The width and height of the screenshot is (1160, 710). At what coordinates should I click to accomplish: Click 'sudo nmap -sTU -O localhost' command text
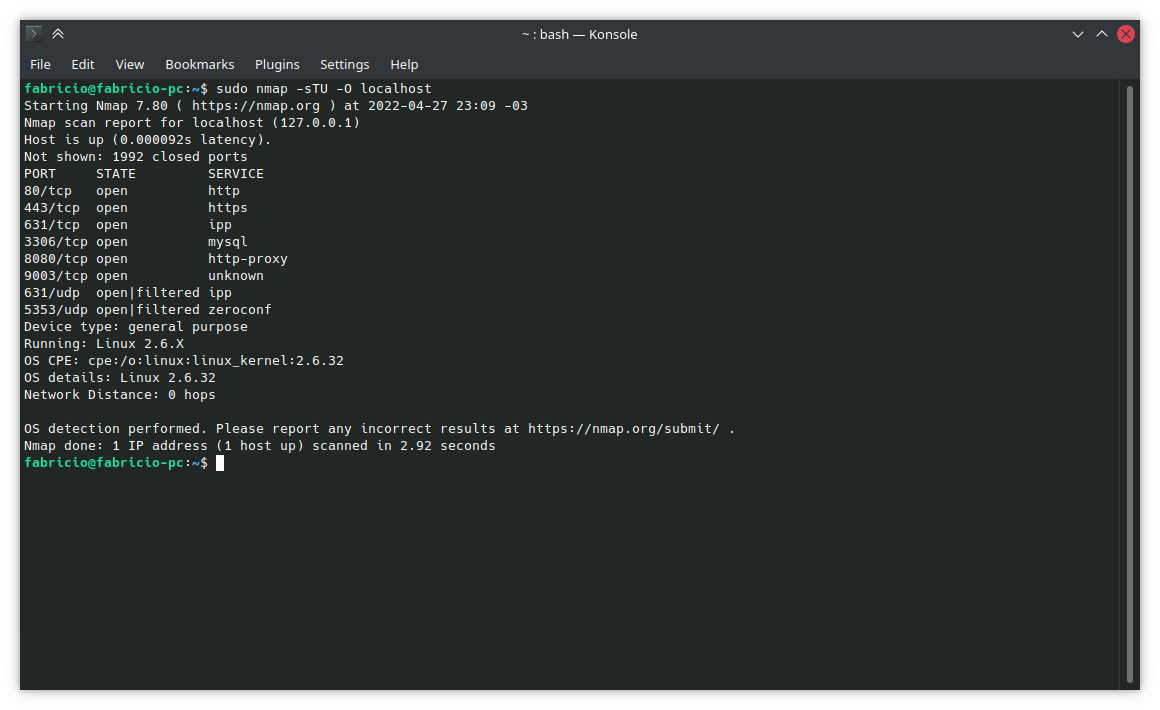click(x=324, y=89)
